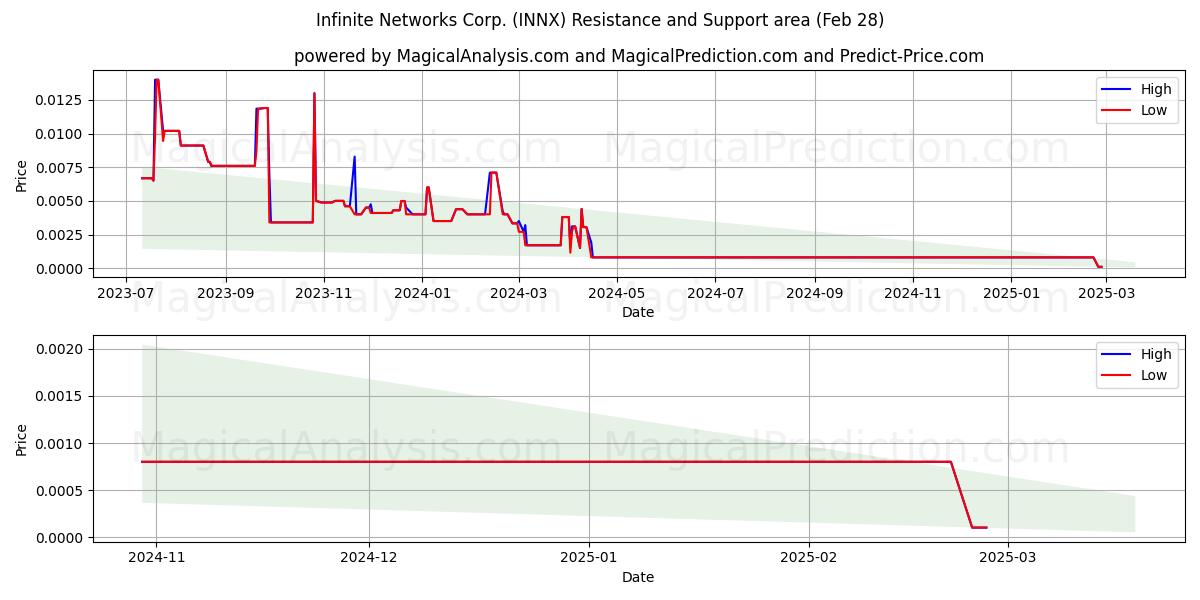
Task: Click the '2024-03' date tick label
Action: [518, 292]
